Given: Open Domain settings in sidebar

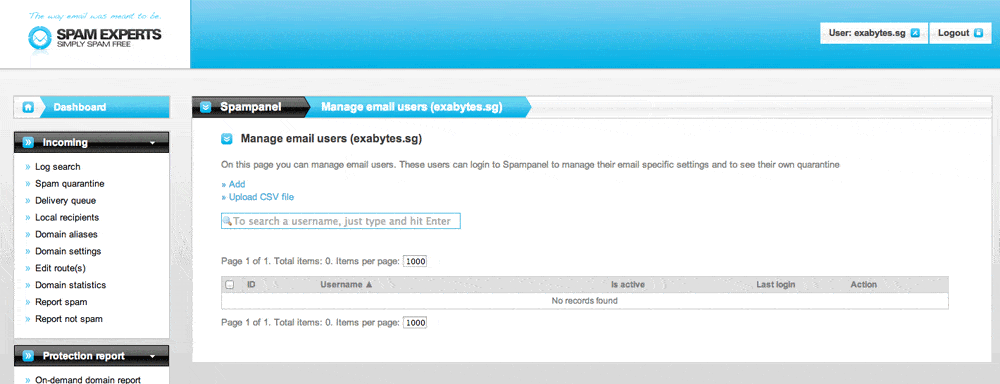Looking at the screenshot, I should coord(68,251).
